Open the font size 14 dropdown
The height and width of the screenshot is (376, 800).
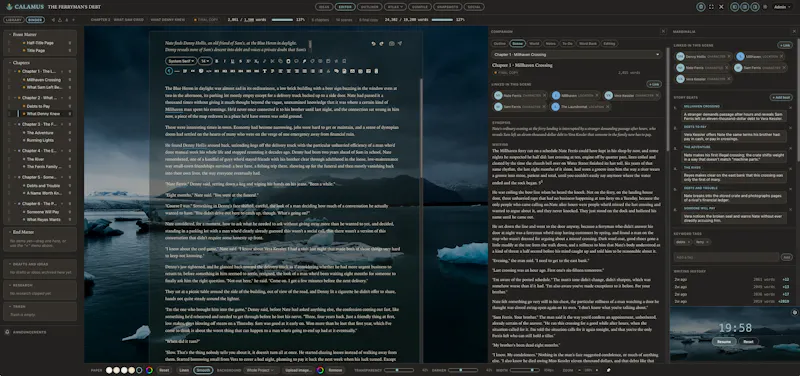[x=205, y=61]
